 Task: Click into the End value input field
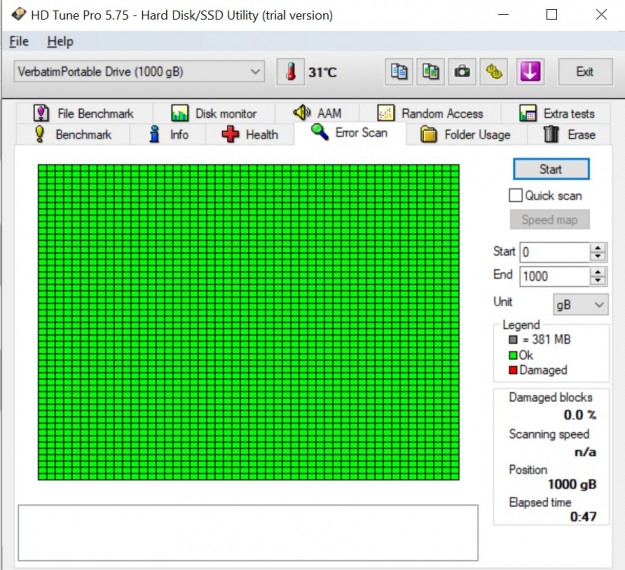[x=553, y=276]
